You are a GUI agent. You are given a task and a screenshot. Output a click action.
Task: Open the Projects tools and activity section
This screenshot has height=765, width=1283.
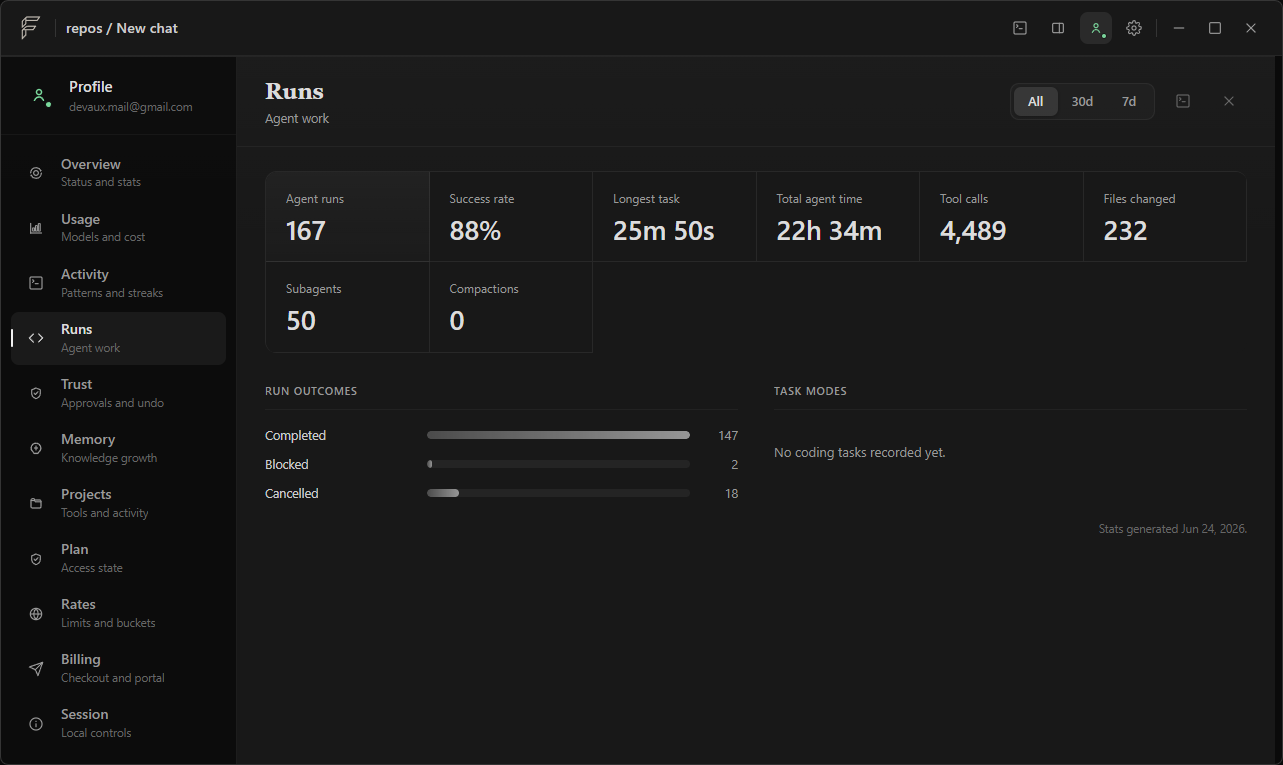coord(118,503)
